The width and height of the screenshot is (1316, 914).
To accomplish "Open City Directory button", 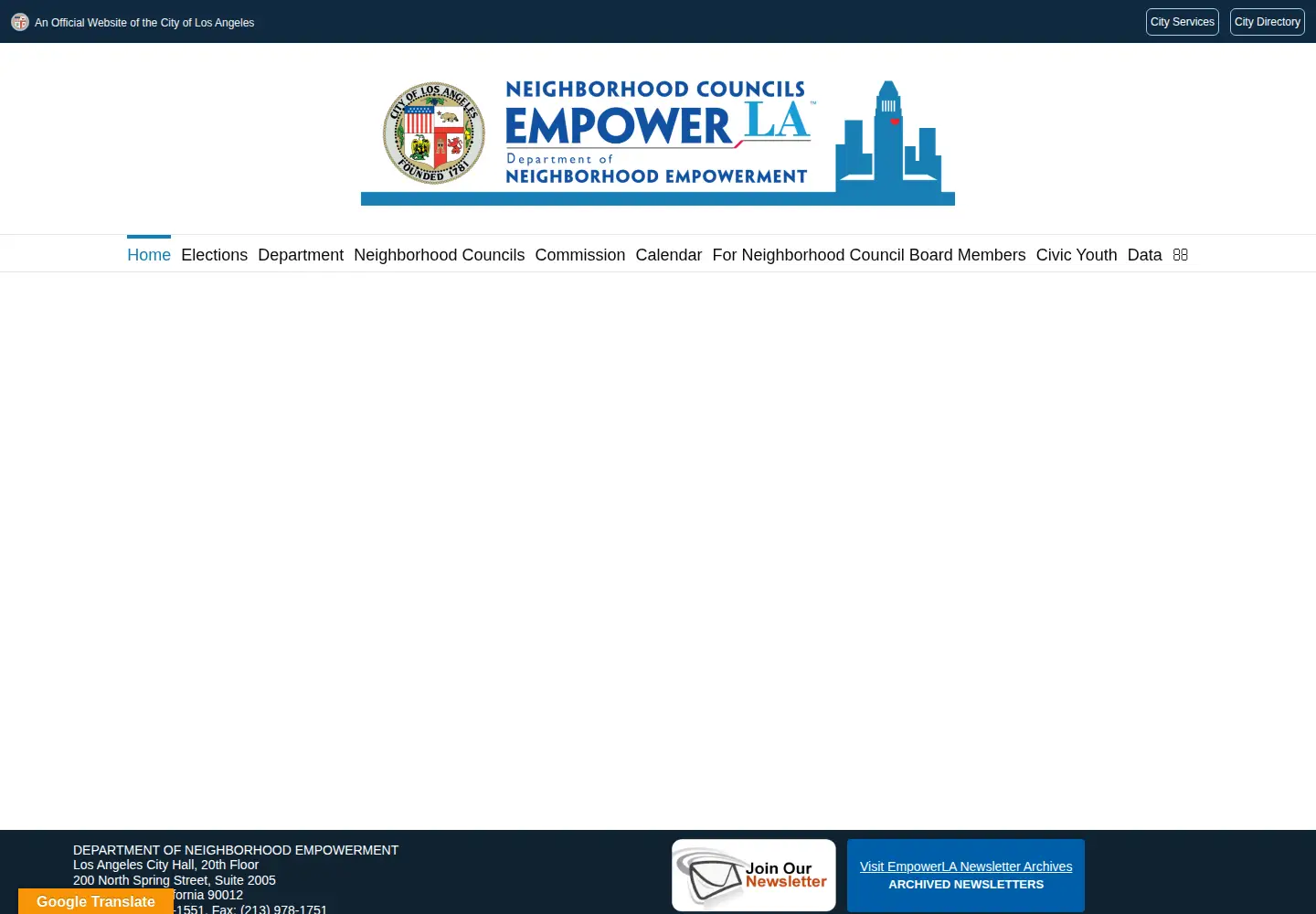I will point(1268,22).
